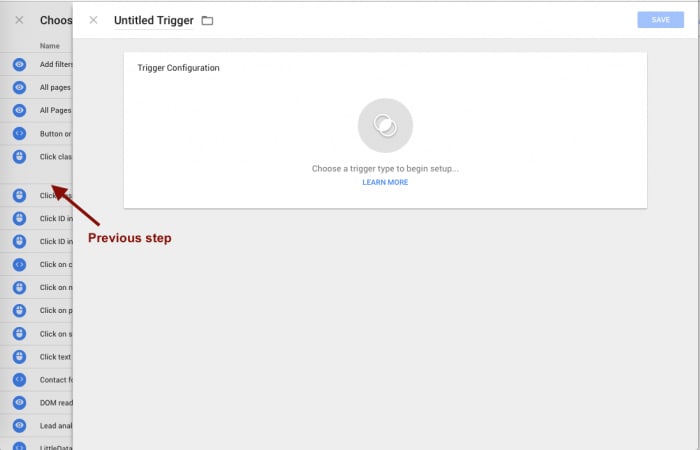Click the eye icon of 'Lead anal' row
Image resolution: width=700 pixels, height=450 pixels.
pos(19,425)
